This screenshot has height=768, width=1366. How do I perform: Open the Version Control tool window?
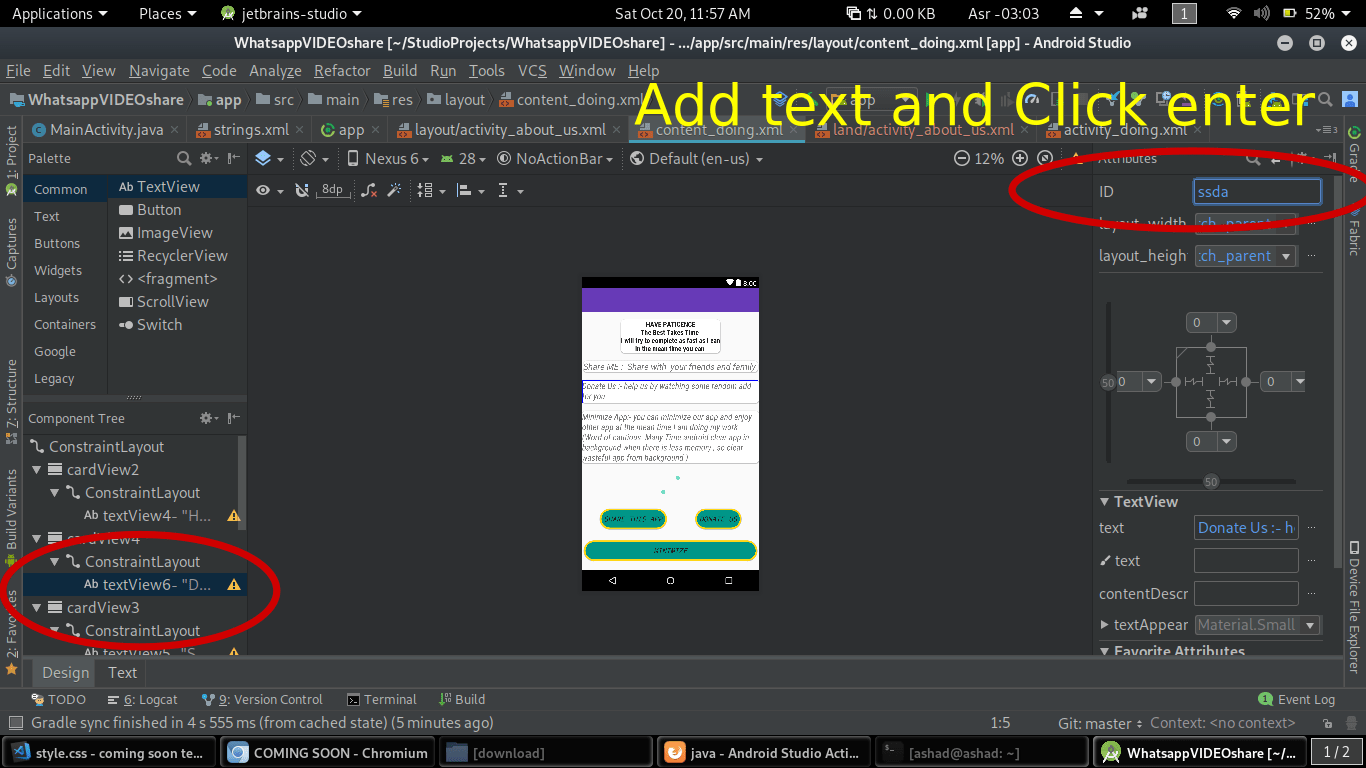click(262, 699)
